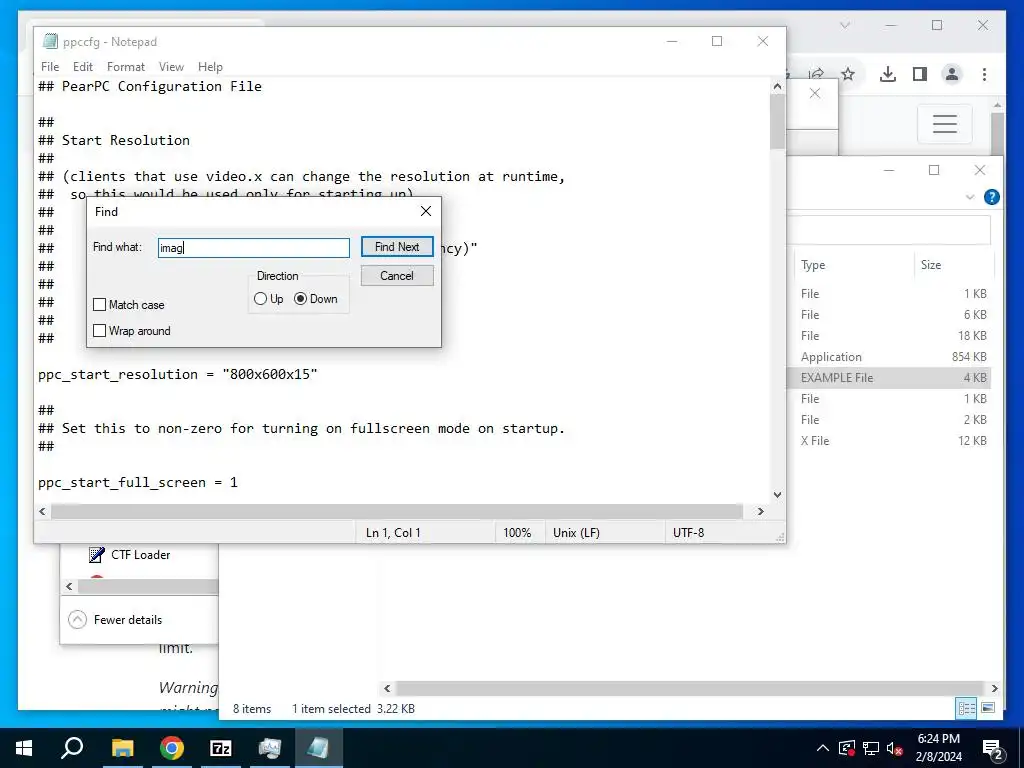
Task: Click Notepad horizontal scroll left arrow
Action: 42,511
